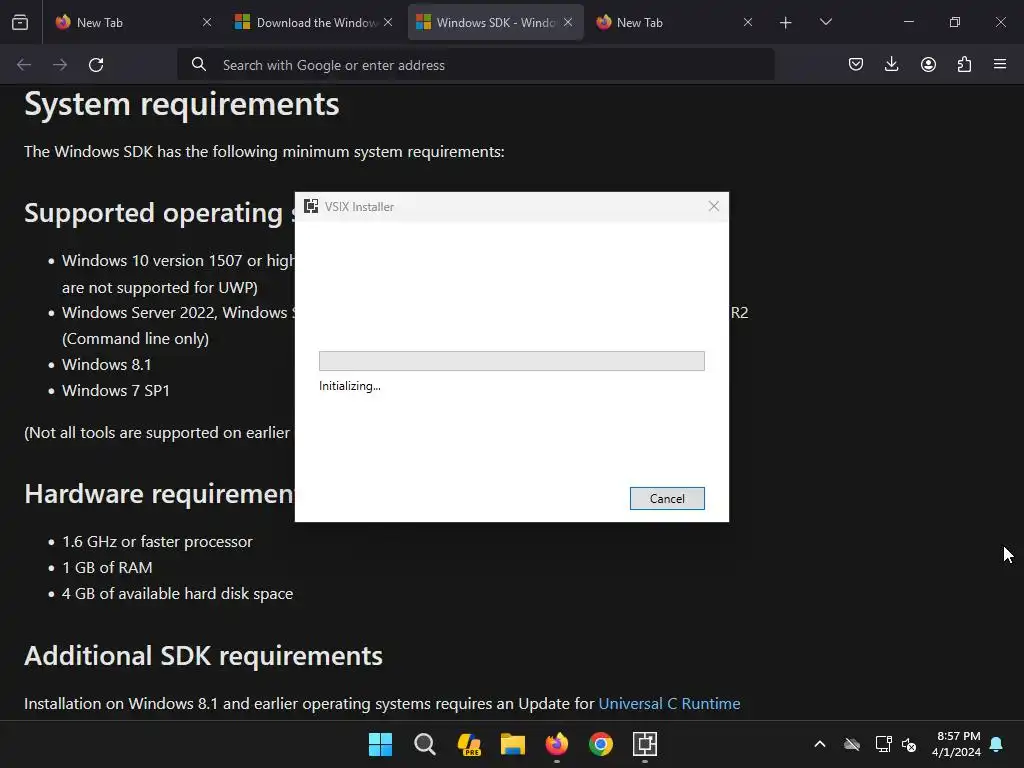Save page to Pocket

tap(856, 64)
